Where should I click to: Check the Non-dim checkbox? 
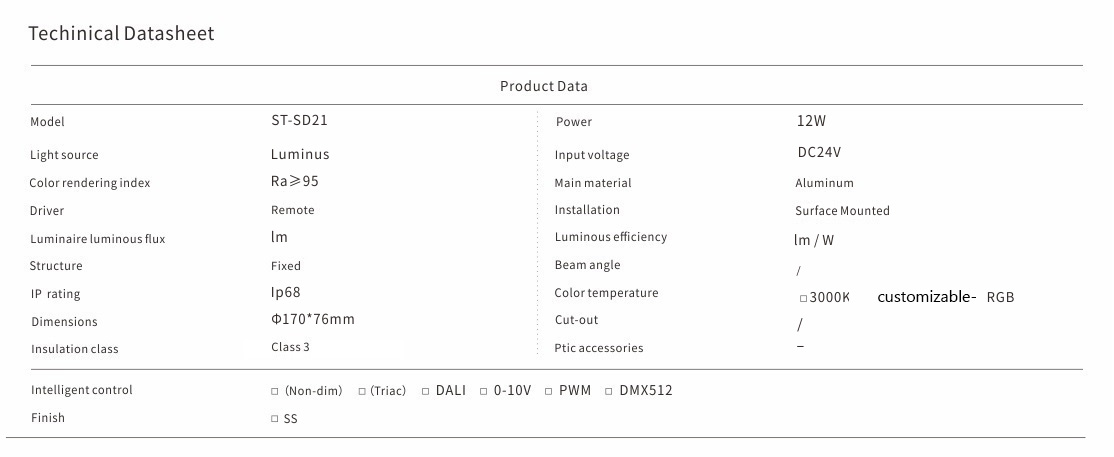pos(275,391)
